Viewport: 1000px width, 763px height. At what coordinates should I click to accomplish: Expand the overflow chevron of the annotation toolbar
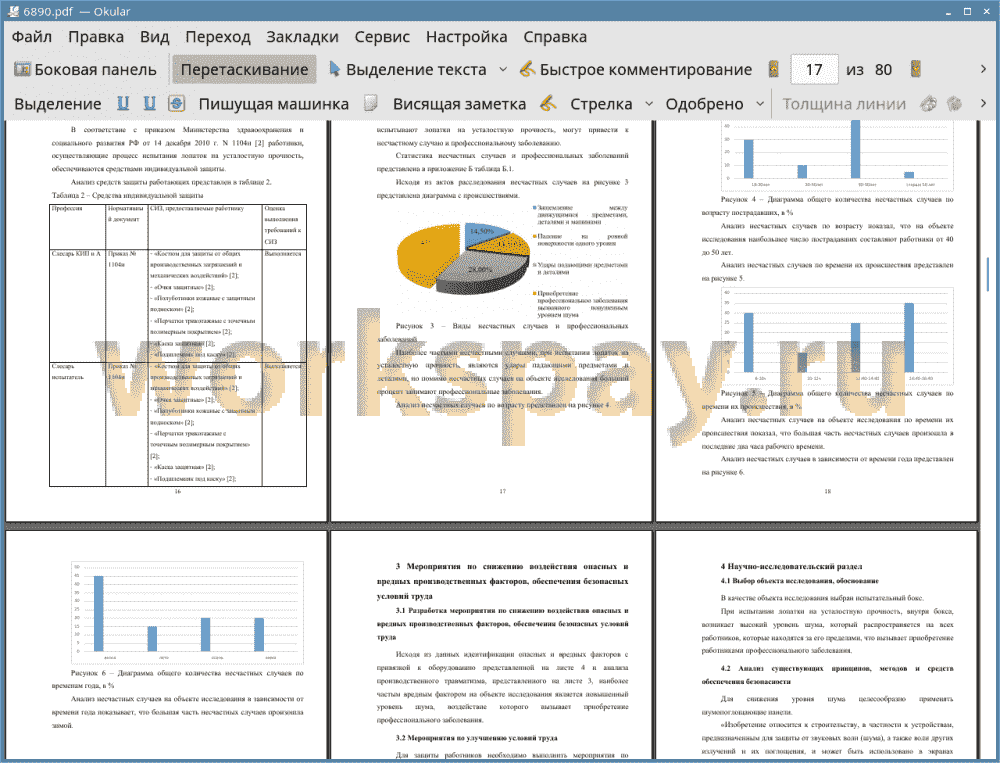coord(983,103)
